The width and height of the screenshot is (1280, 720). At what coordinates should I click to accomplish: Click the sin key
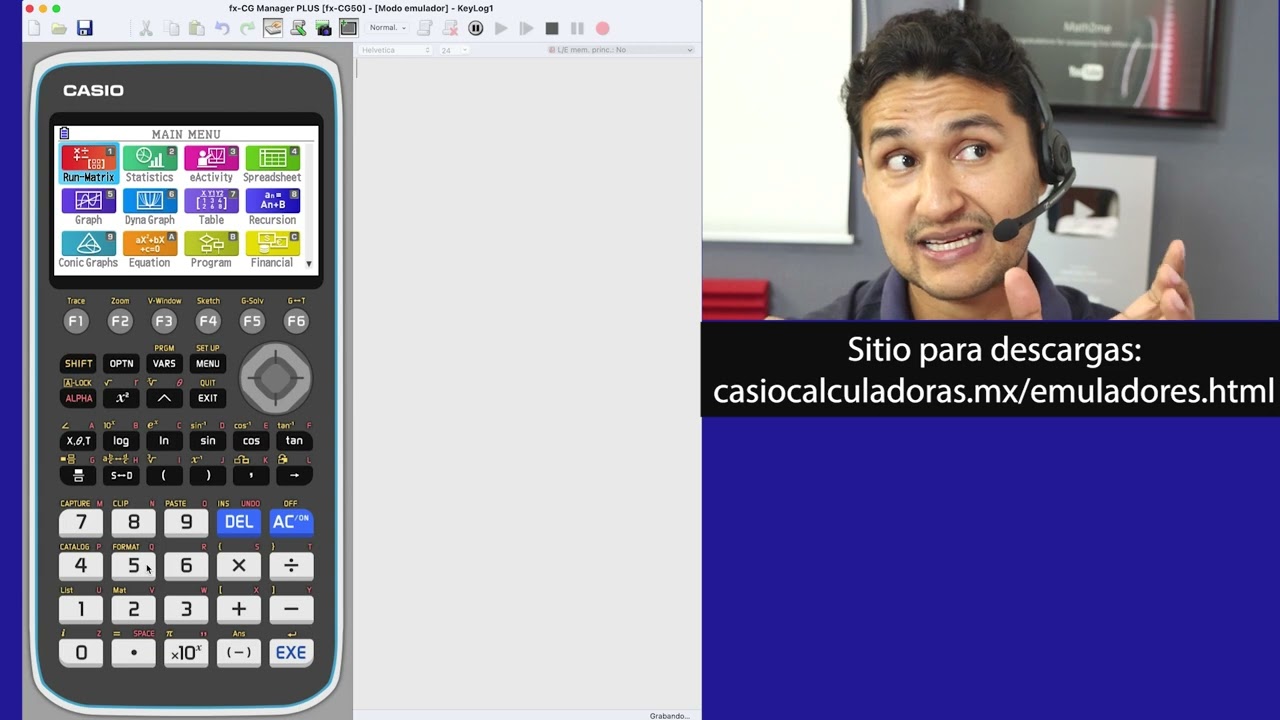coord(207,441)
